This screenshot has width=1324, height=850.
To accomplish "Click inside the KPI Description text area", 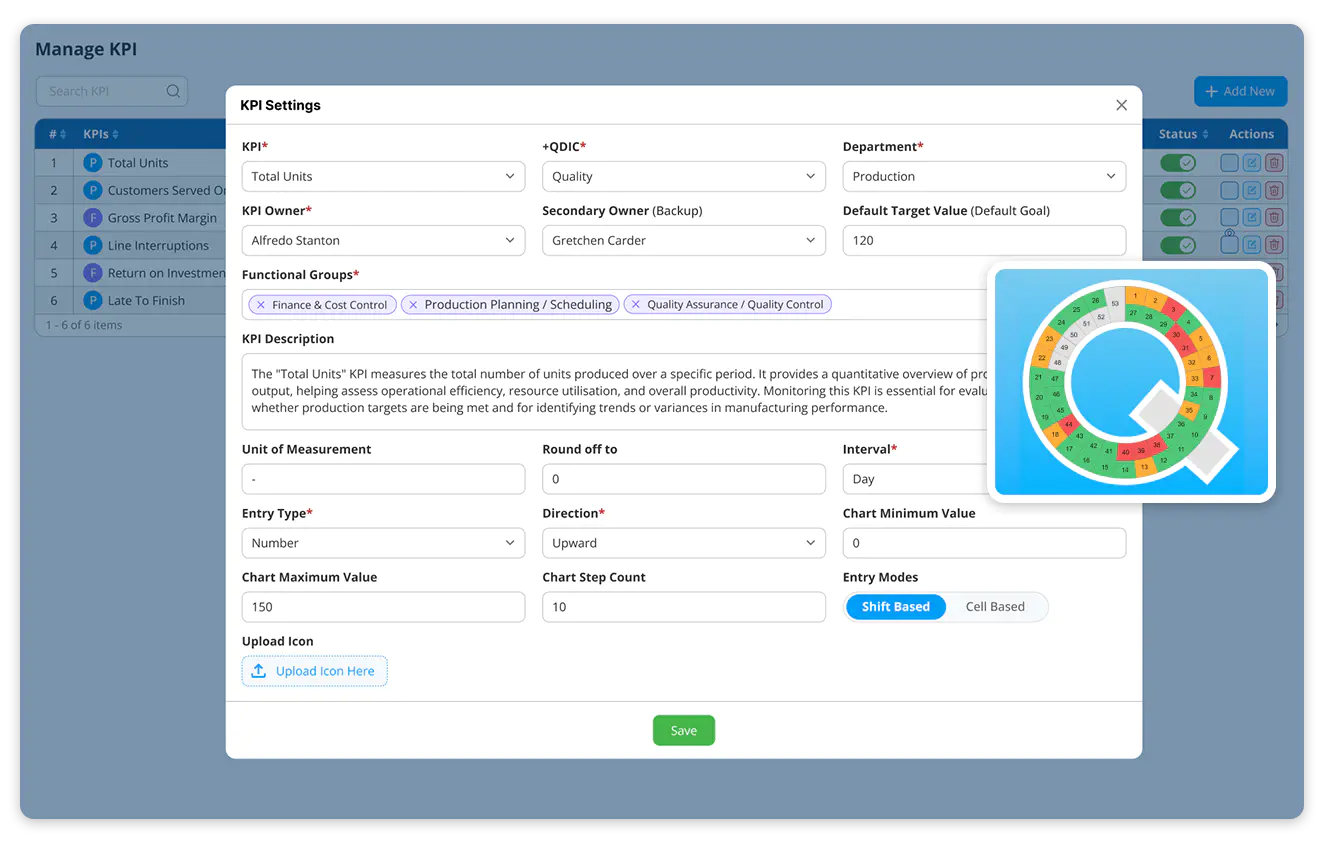I will click(x=615, y=391).
